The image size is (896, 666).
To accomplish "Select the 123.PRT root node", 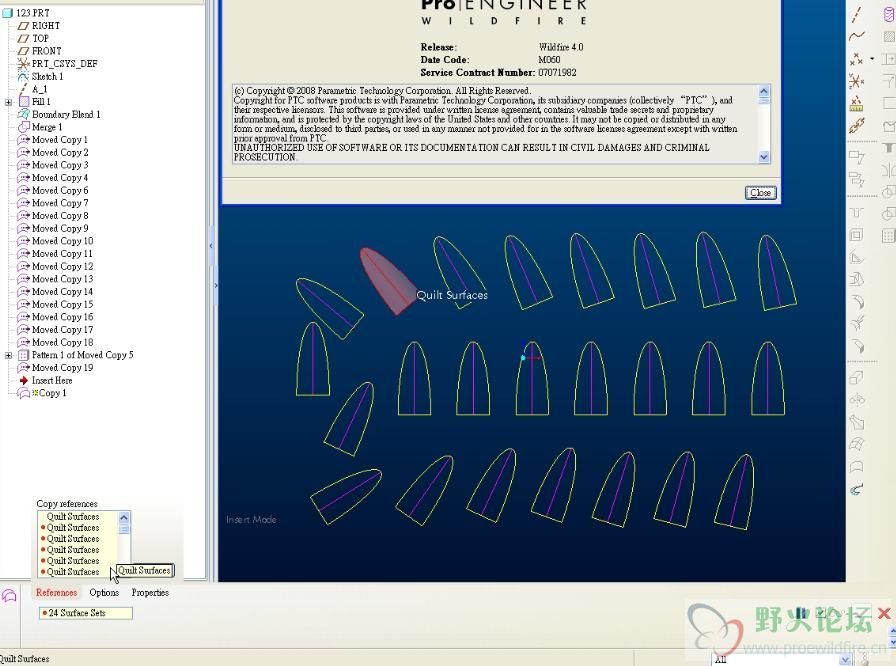I will (x=33, y=13).
